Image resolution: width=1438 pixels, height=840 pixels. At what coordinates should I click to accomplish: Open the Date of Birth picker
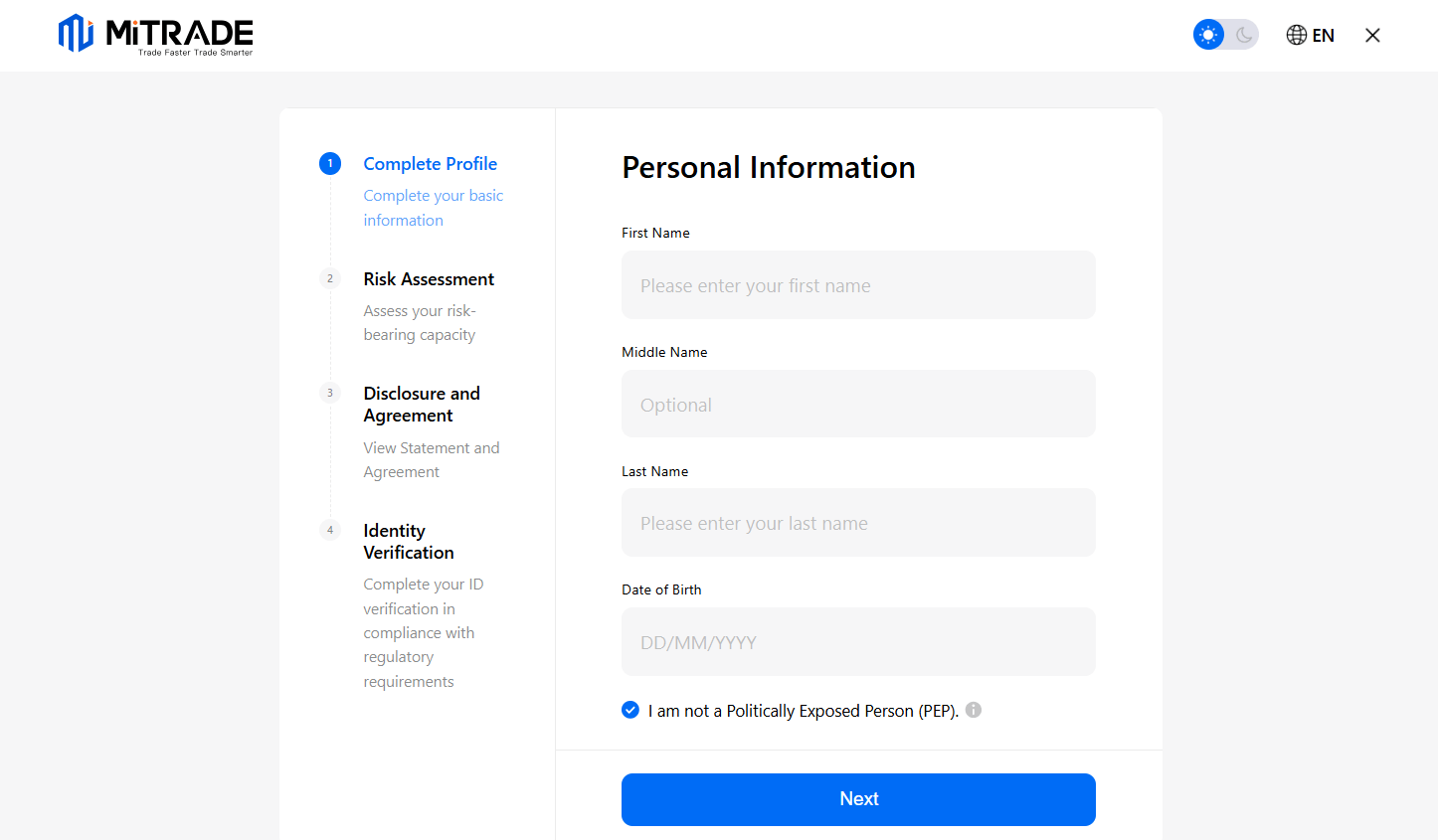tap(857, 641)
